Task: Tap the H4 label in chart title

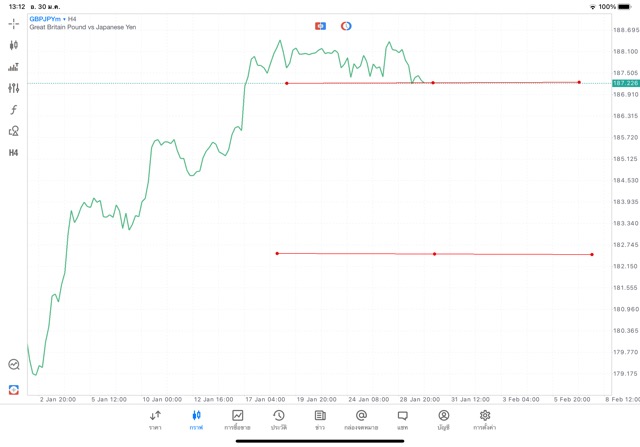Action: coord(72,19)
